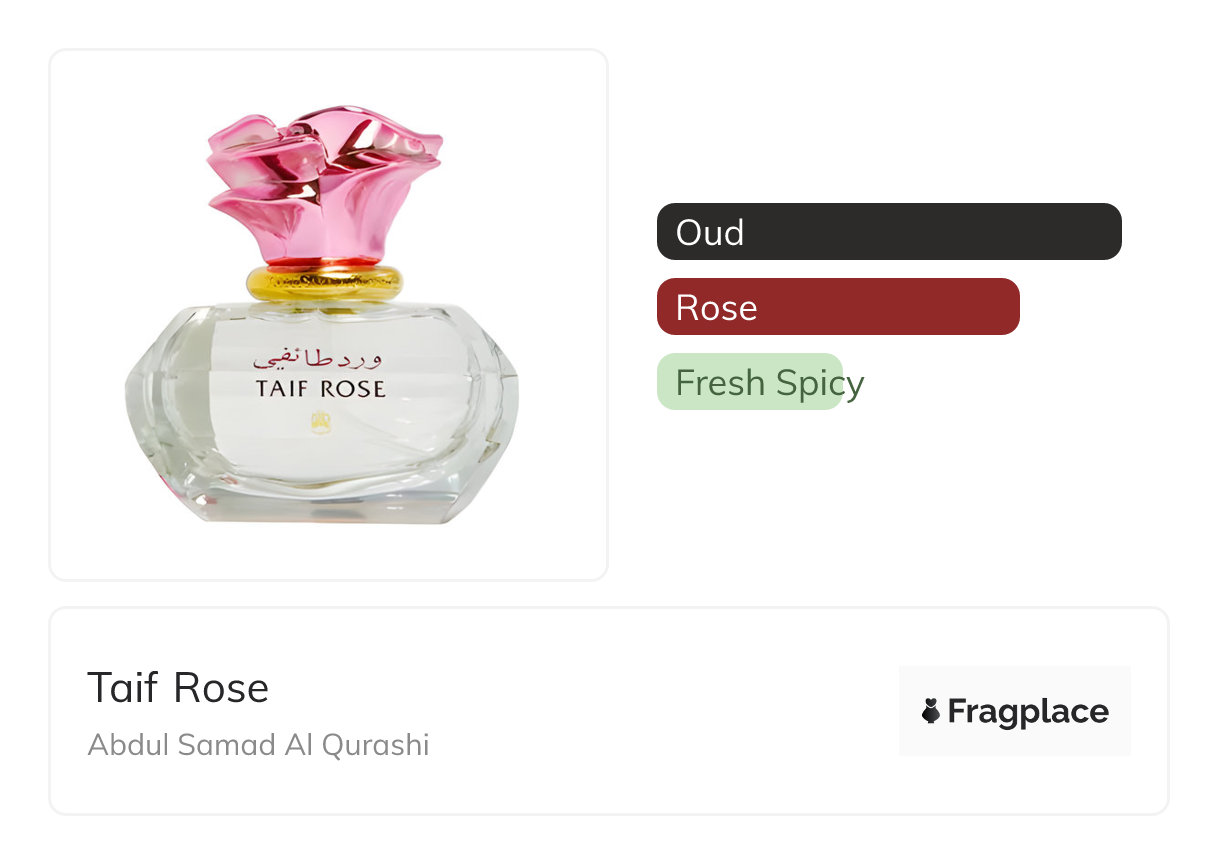Open the Taif Rose bottle product image
This screenshot has height=864, width=1218.
click(329, 315)
